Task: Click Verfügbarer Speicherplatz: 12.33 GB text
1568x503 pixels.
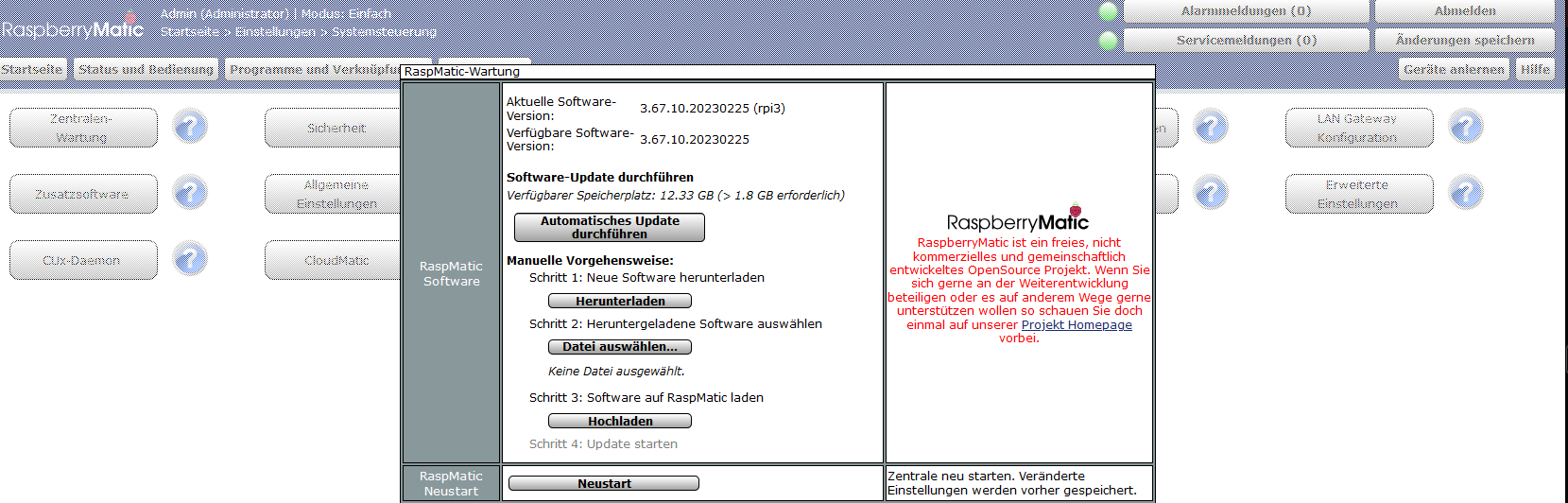Action: point(676,196)
